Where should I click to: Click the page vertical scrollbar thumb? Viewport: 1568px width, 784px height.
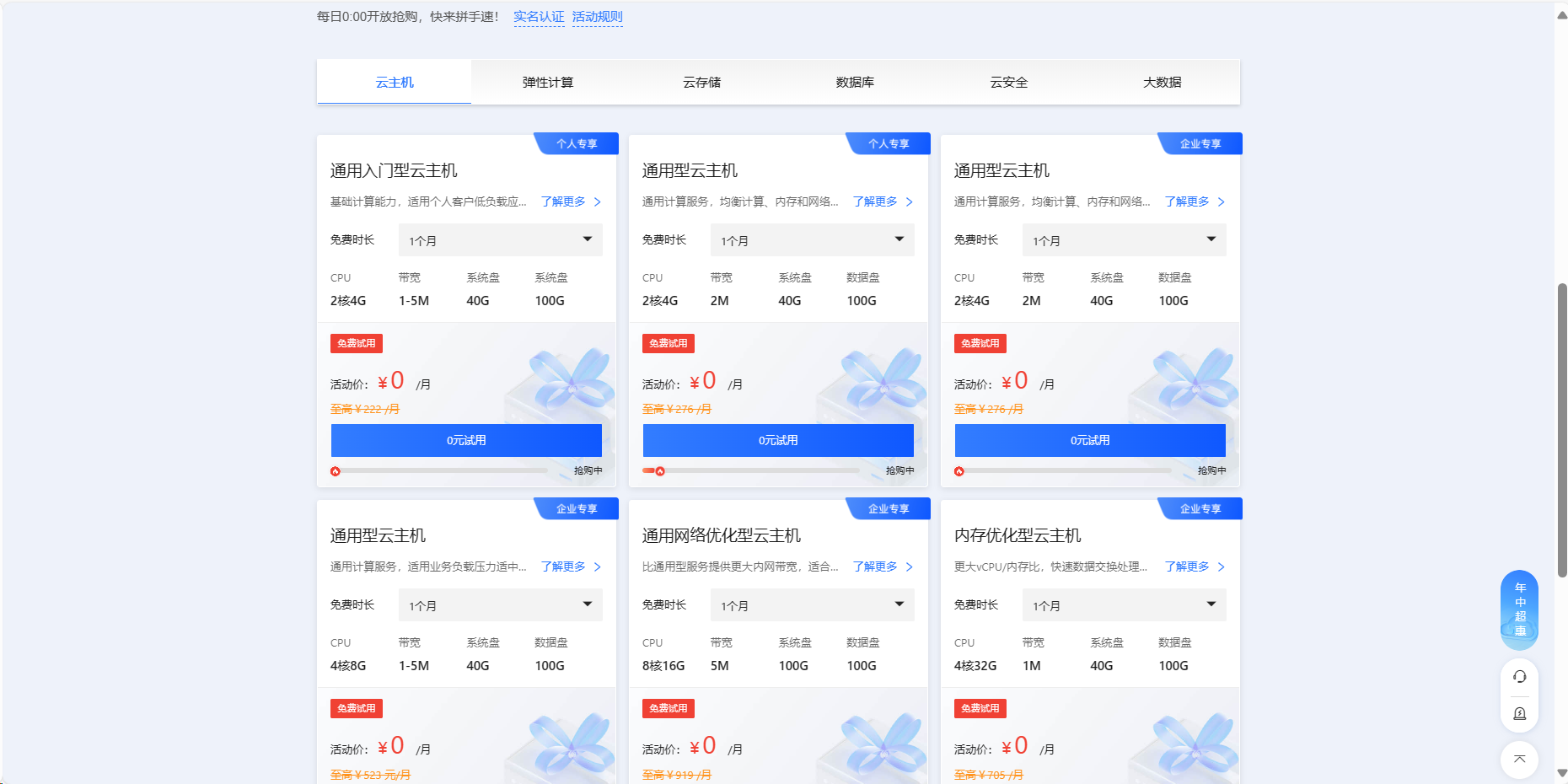(x=1561, y=430)
